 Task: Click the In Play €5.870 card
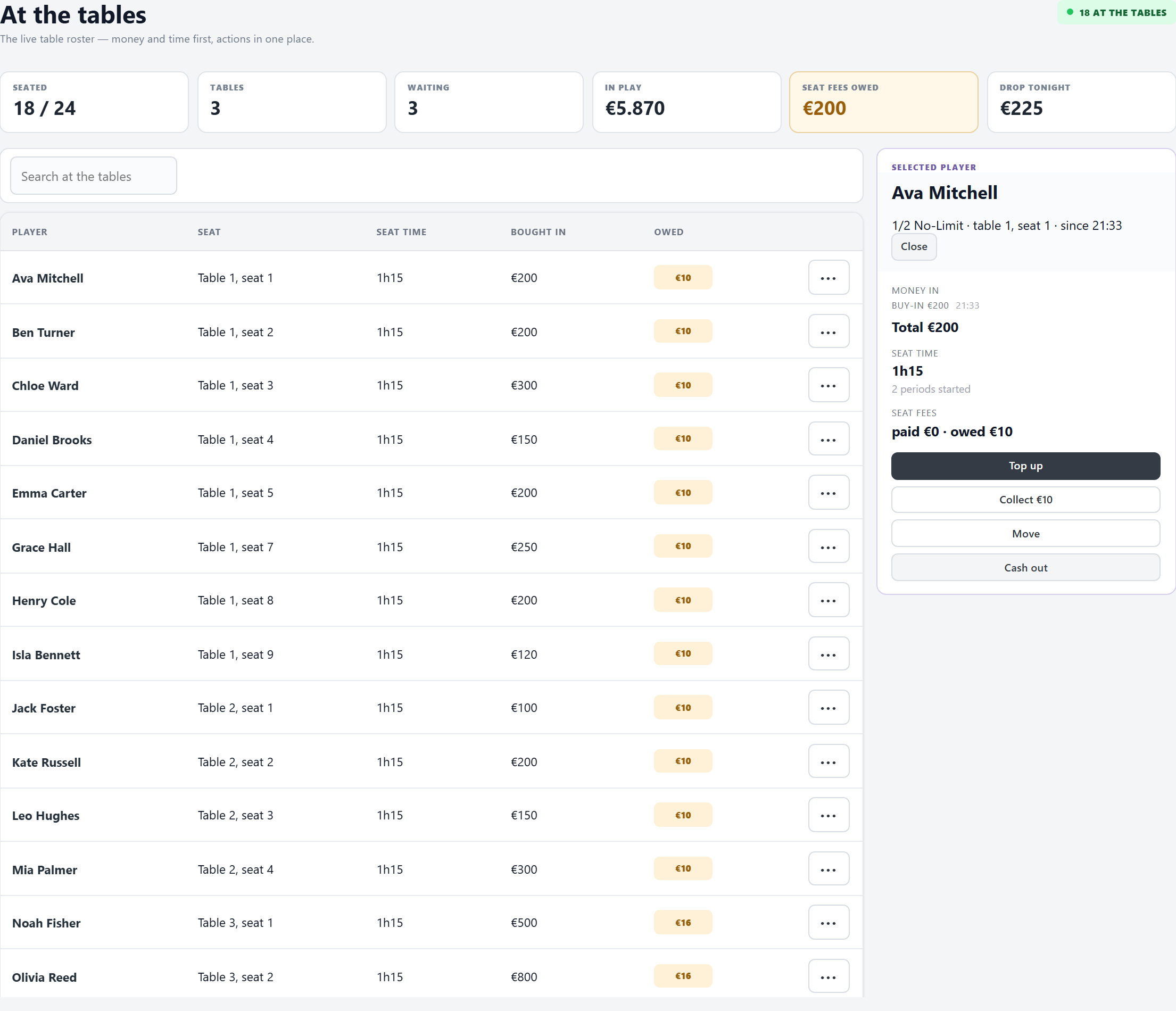(686, 102)
